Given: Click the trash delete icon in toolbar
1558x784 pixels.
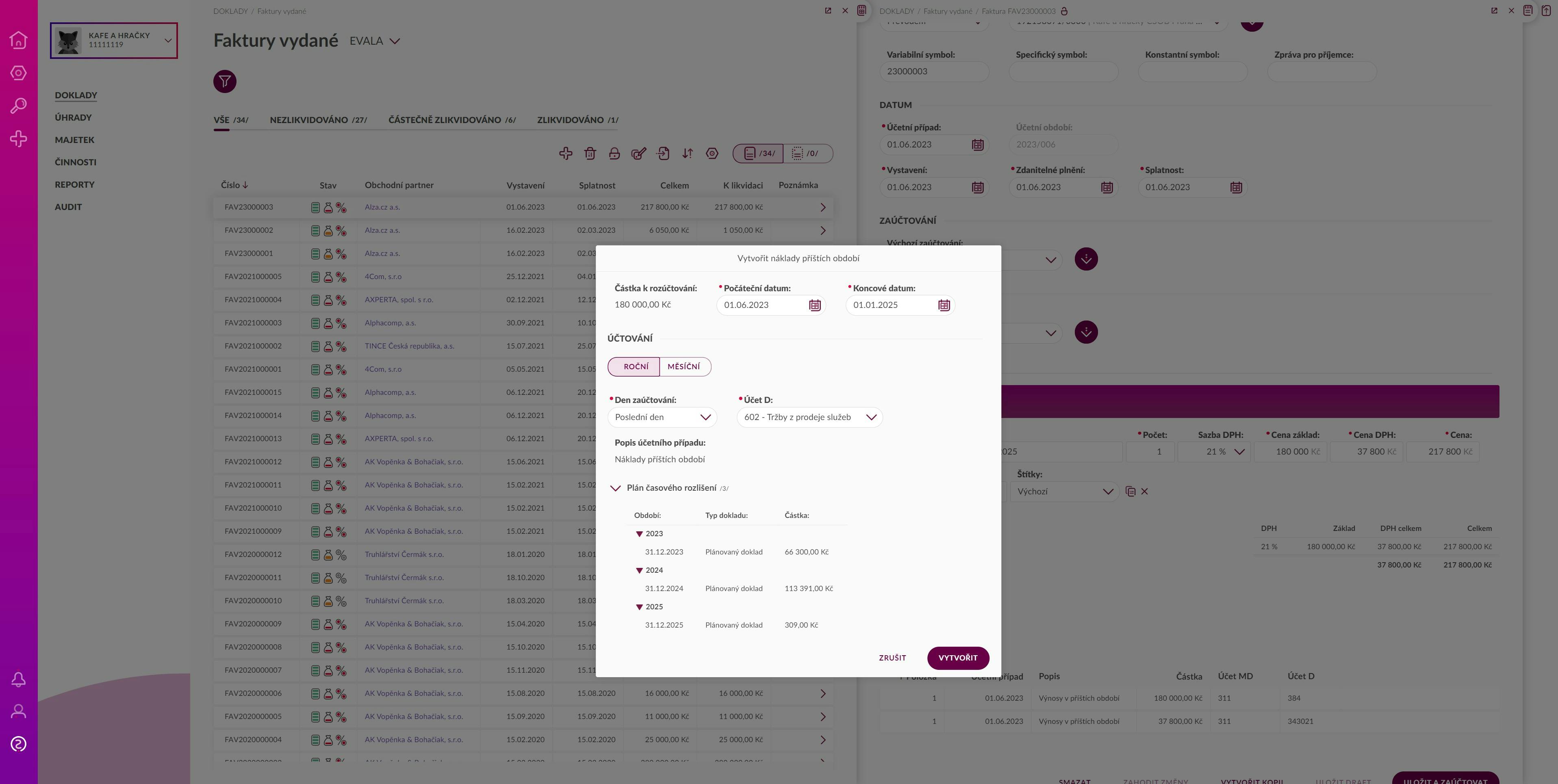Looking at the screenshot, I should 590,154.
